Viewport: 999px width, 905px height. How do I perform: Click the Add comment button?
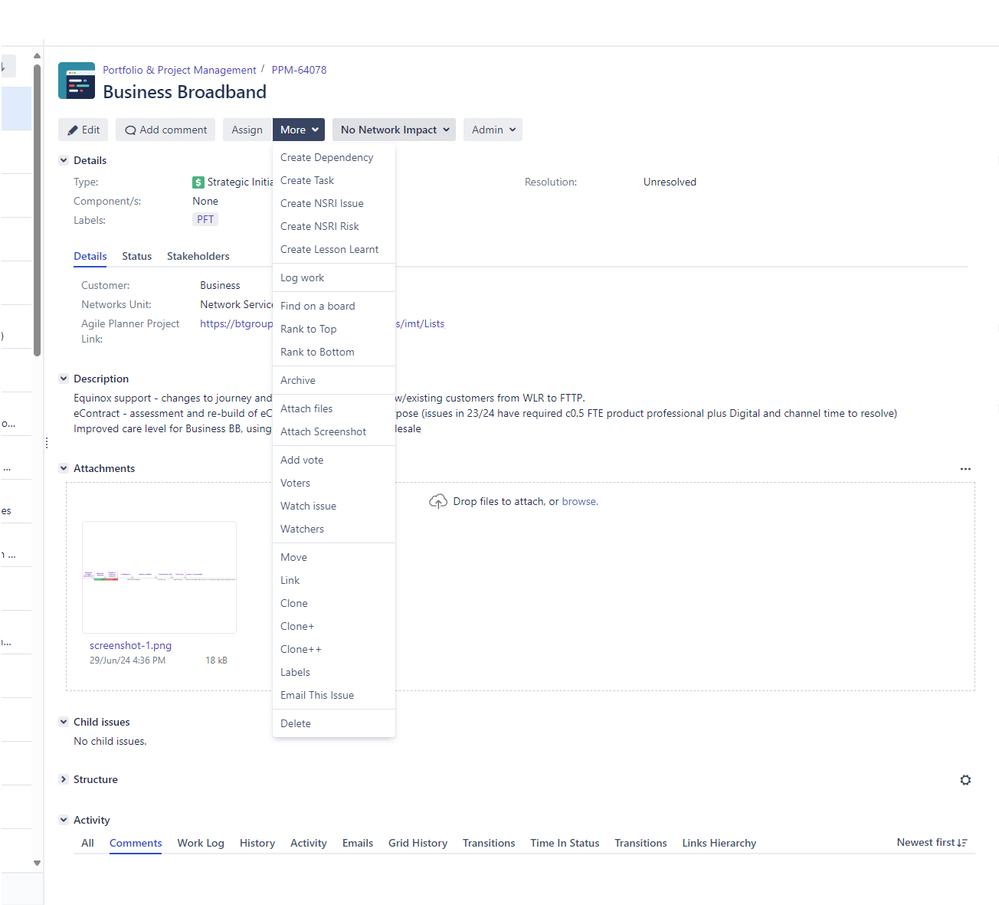coord(166,129)
